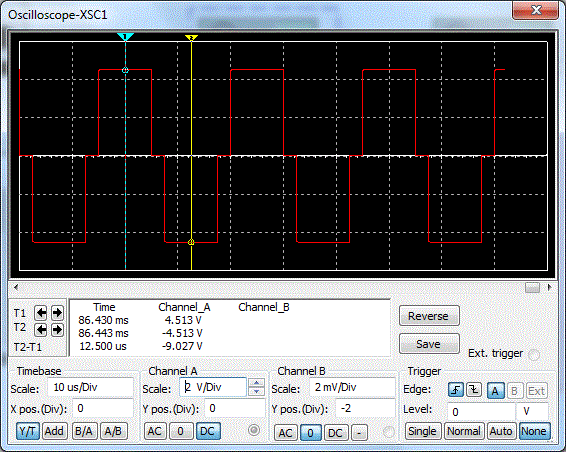
Task: Select T2-T1 reading 12.500 us
Action: pyautogui.click(x=103, y=347)
